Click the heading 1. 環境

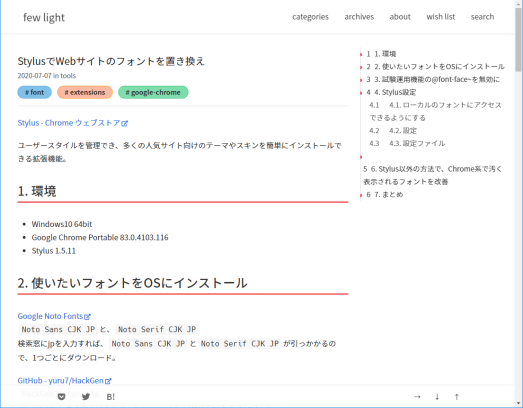click(37, 191)
